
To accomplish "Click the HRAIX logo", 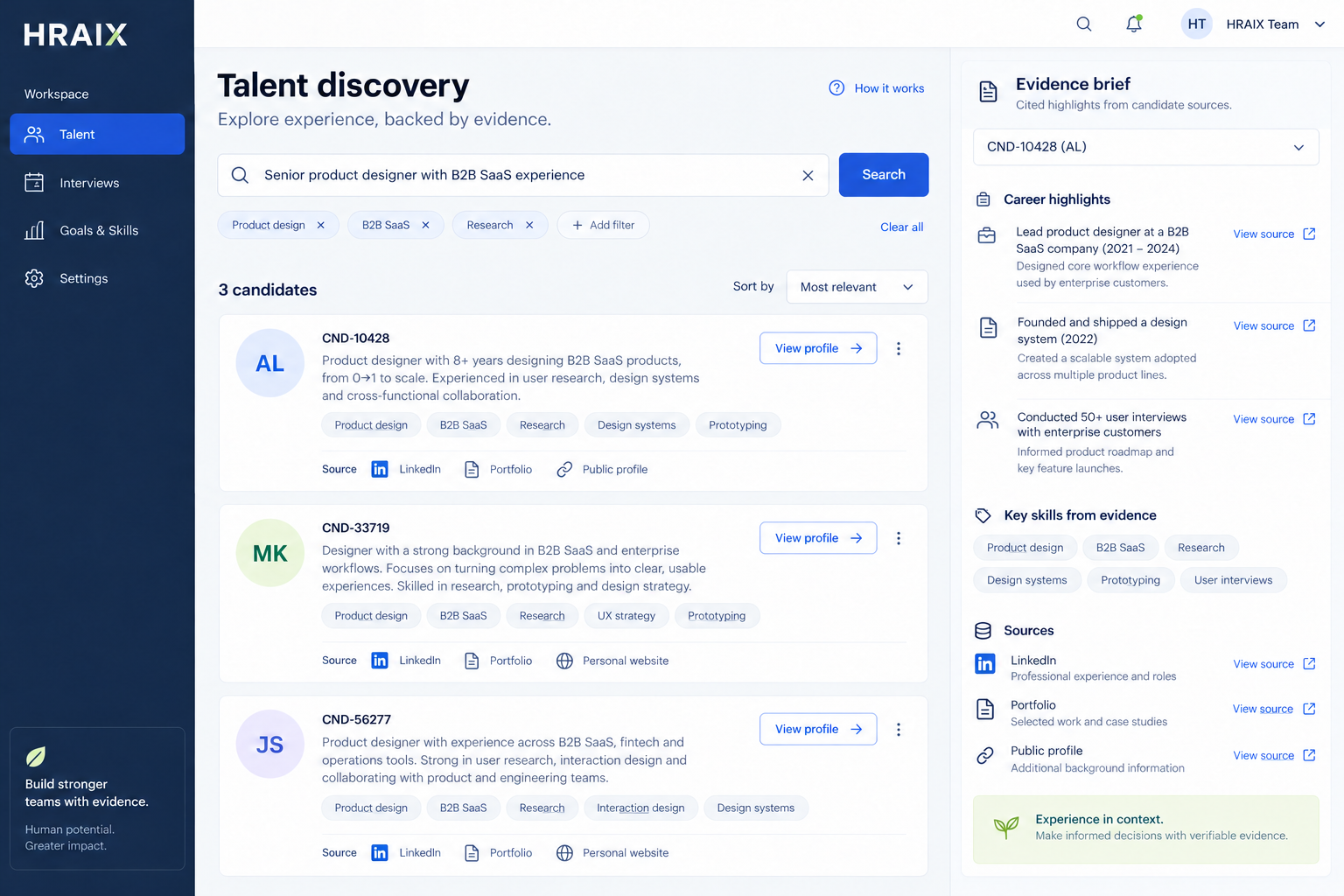I will pos(75,34).
